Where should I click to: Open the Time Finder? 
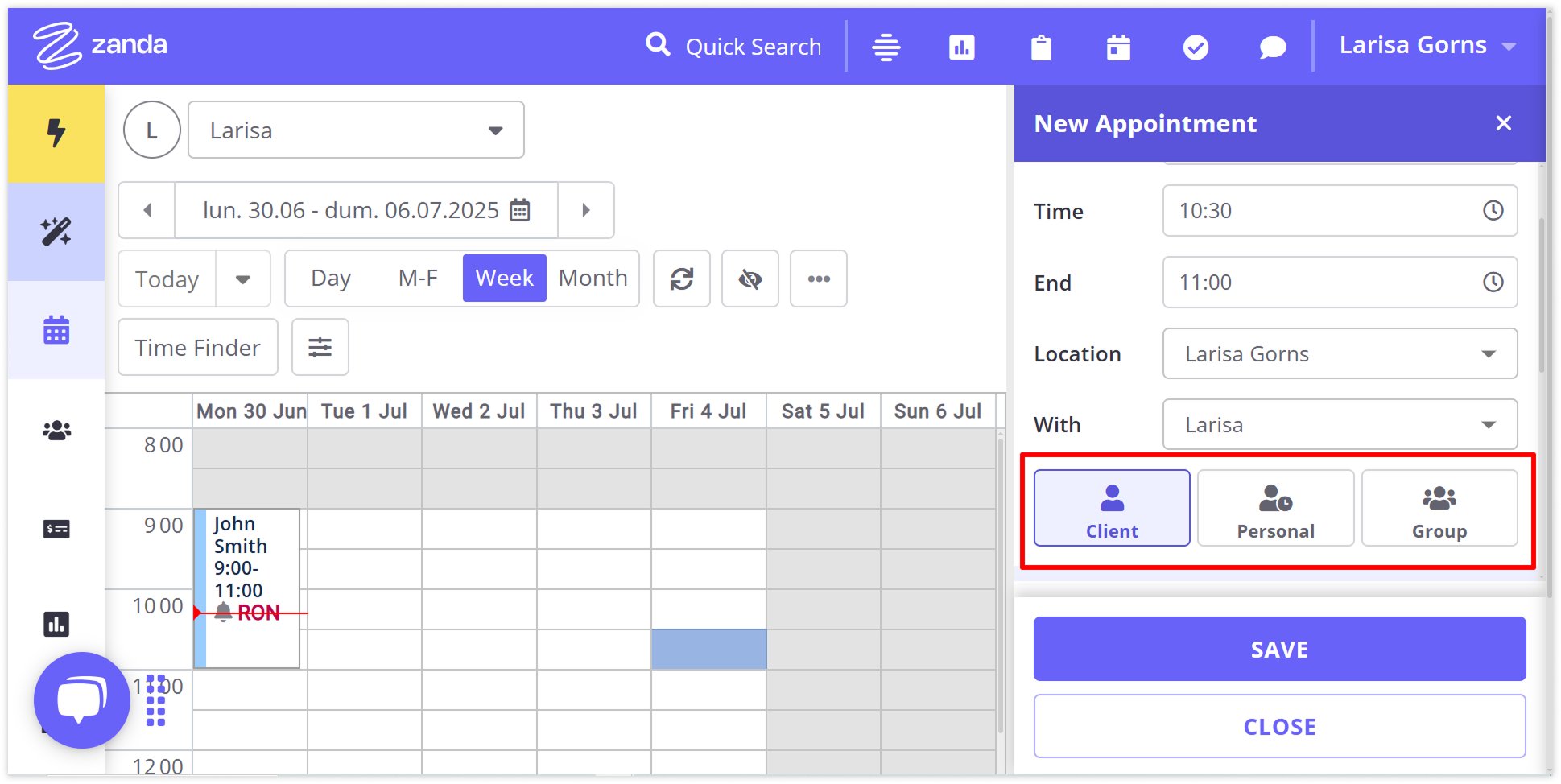click(198, 347)
